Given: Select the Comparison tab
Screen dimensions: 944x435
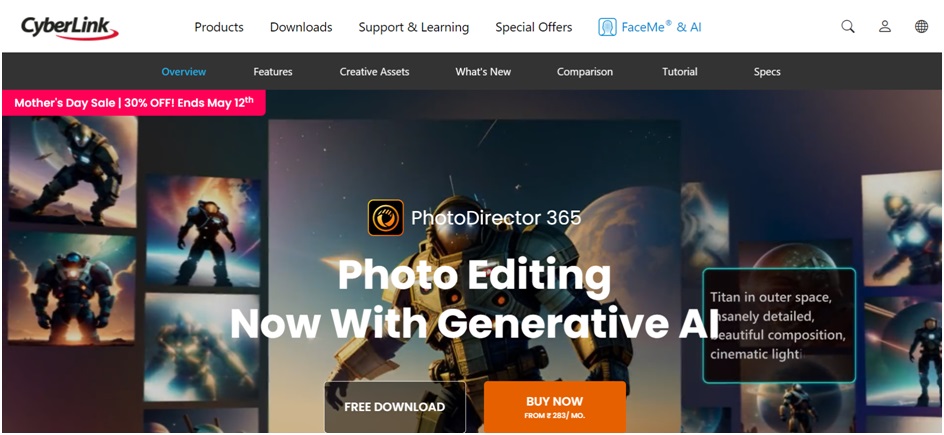Looking at the screenshot, I should point(585,72).
